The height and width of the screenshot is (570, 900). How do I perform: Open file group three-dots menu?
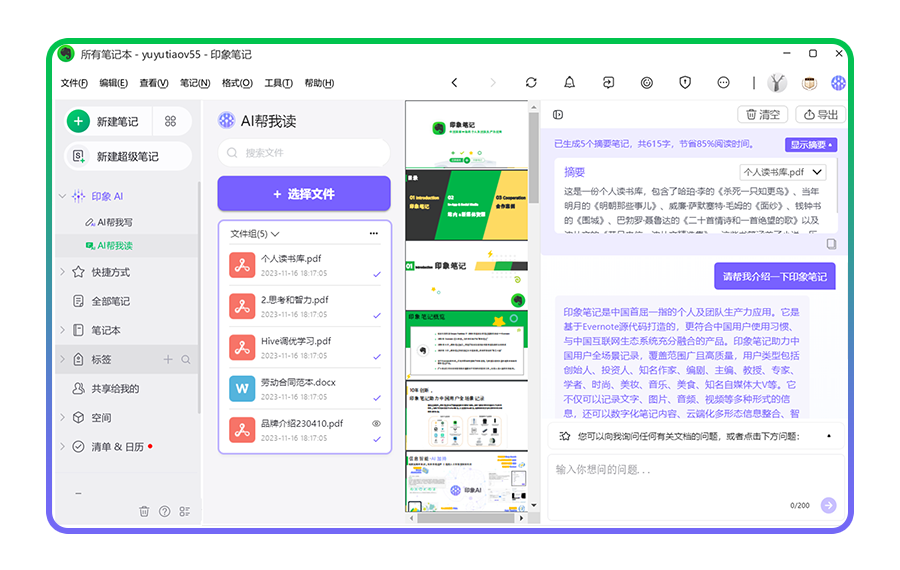pyautogui.click(x=374, y=233)
